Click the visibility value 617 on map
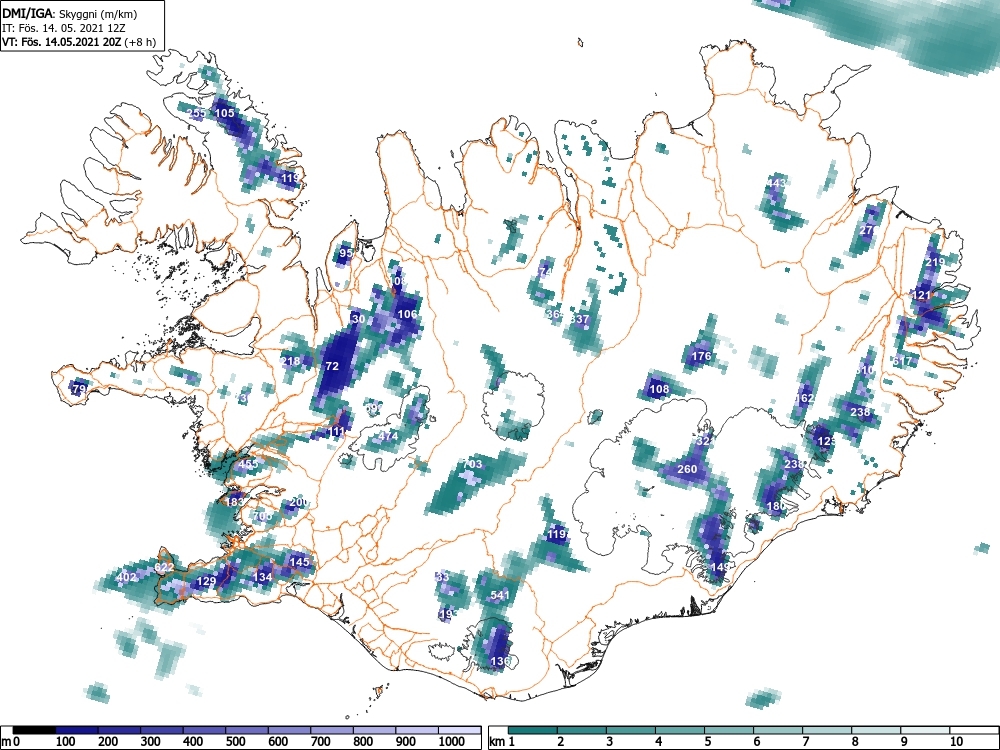The width and height of the screenshot is (1000, 750). coord(902,361)
